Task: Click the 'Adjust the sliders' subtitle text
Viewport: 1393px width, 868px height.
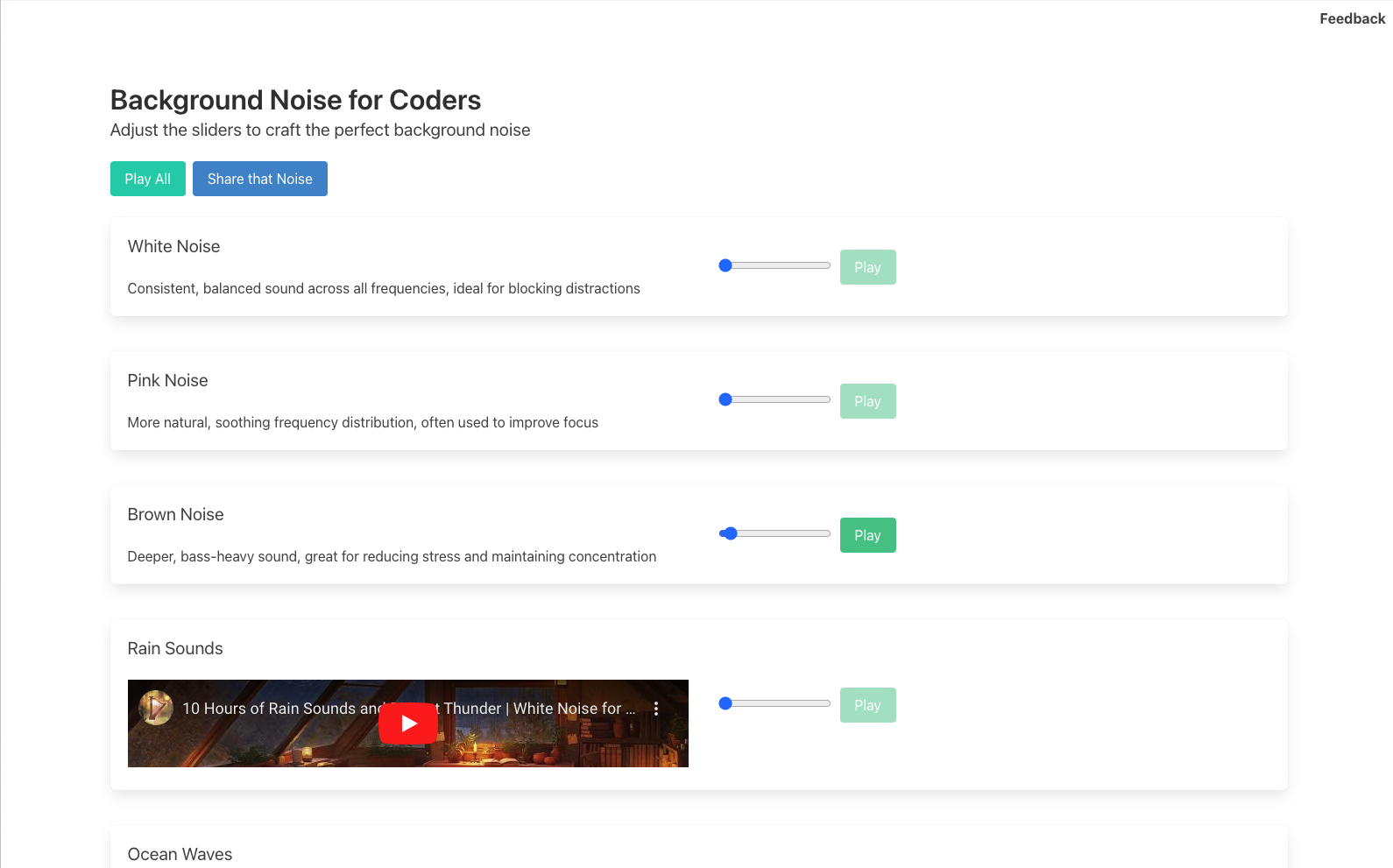Action: pos(320,130)
